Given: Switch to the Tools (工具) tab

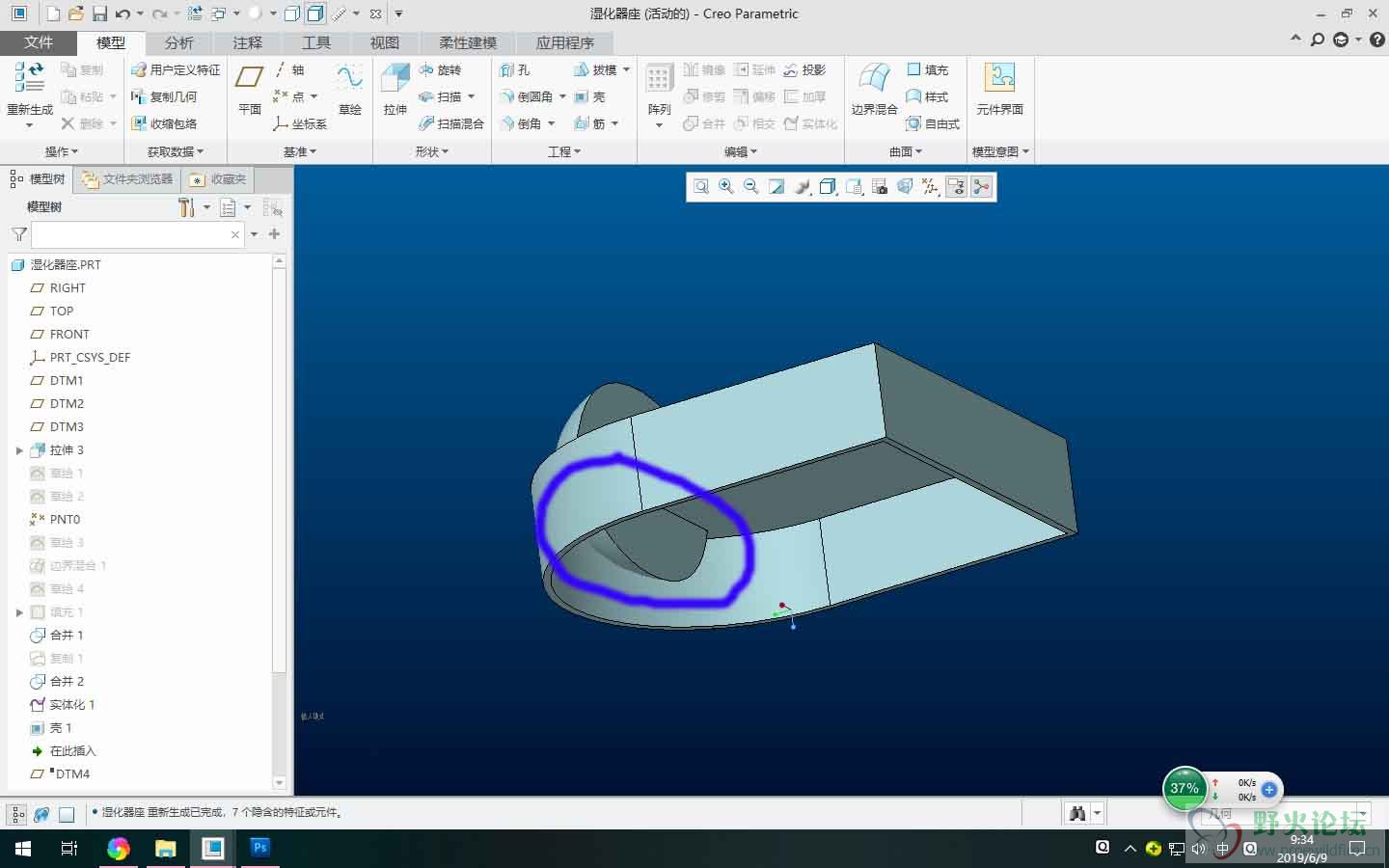Looking at the screenshot, I should click(x=315, y=42).
